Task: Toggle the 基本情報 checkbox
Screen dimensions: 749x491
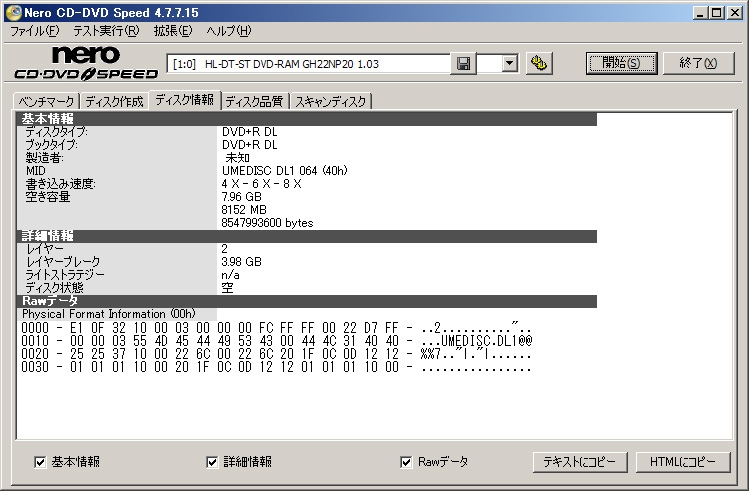Action: click(40, 462)
